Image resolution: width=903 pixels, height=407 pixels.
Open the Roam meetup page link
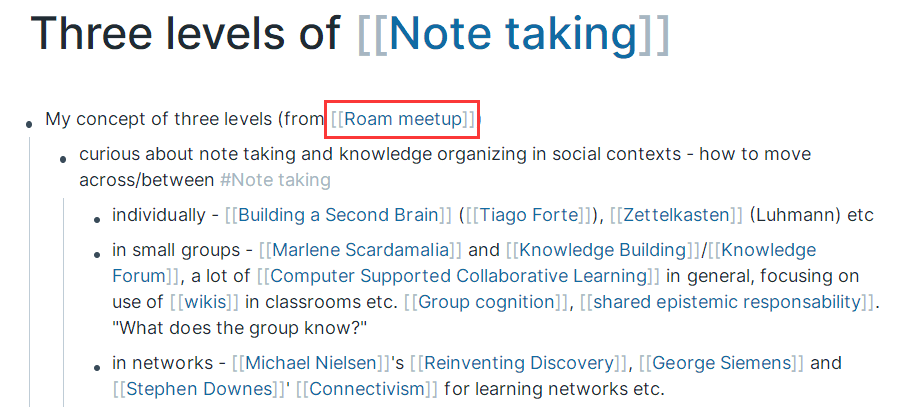(x=403, y=119)
